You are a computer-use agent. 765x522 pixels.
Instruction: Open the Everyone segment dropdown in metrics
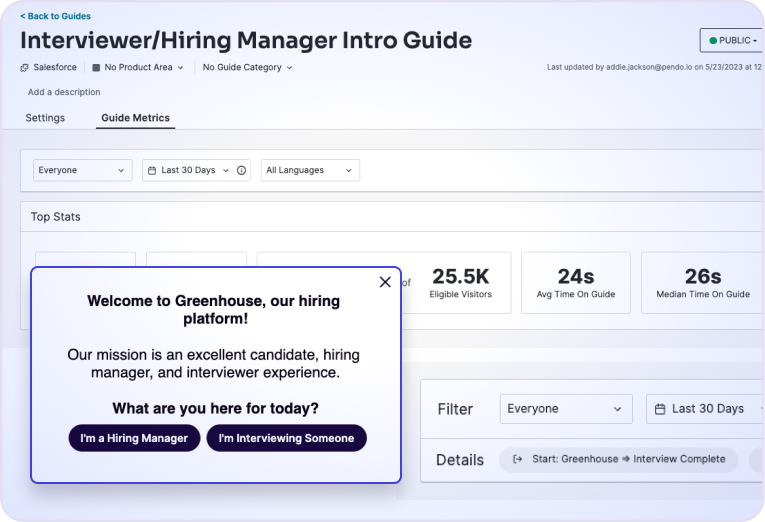[82, 170]
